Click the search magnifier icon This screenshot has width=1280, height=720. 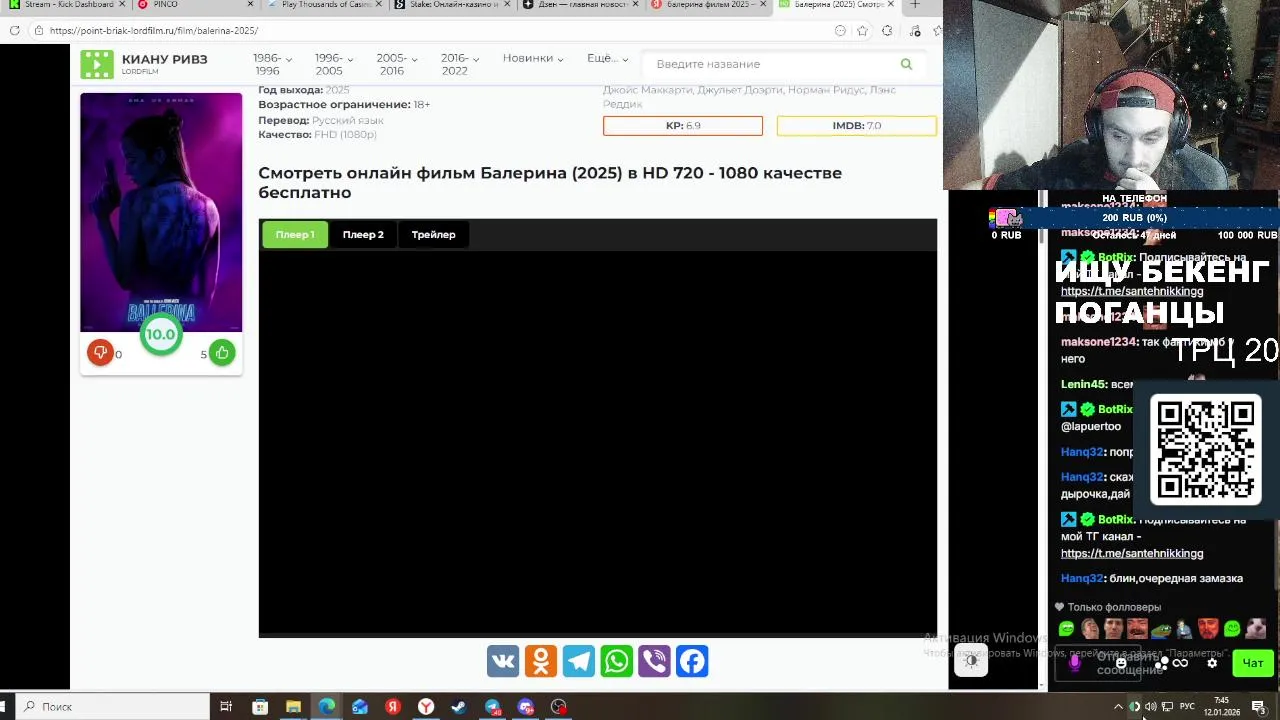(x=906, y=64)
